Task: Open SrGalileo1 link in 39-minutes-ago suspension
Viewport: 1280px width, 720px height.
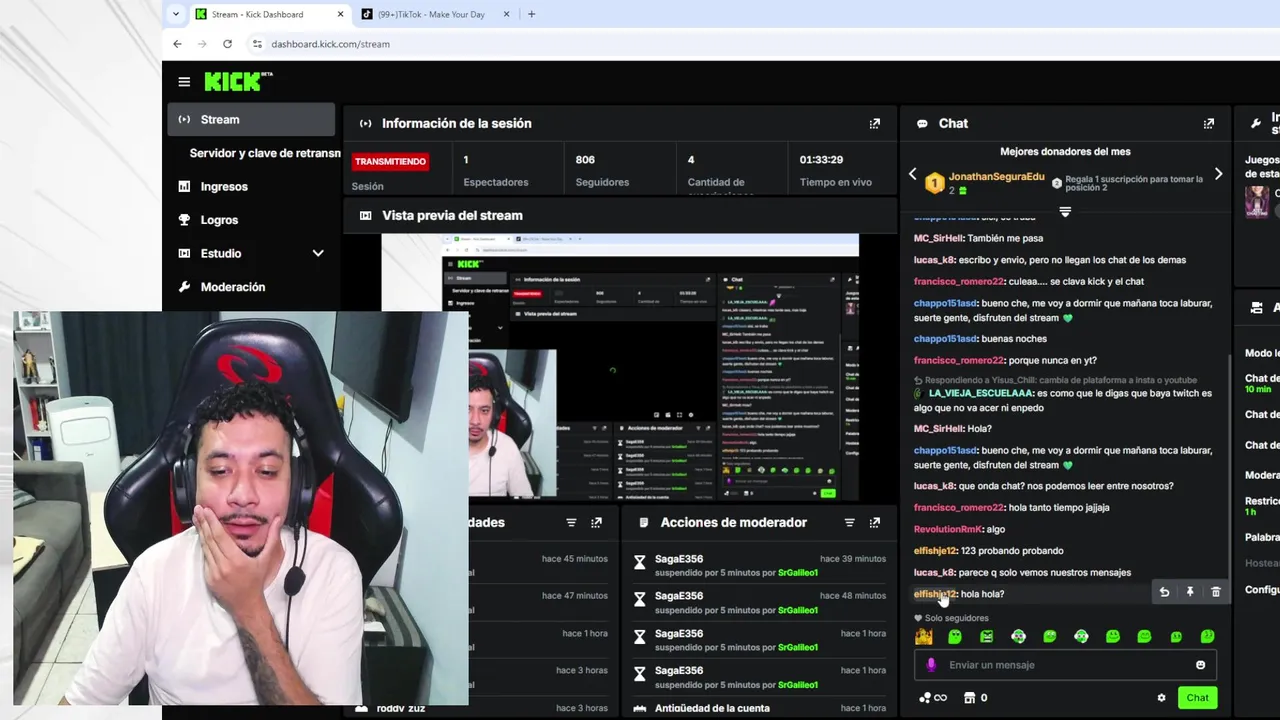Action: (x=798, y=573)
